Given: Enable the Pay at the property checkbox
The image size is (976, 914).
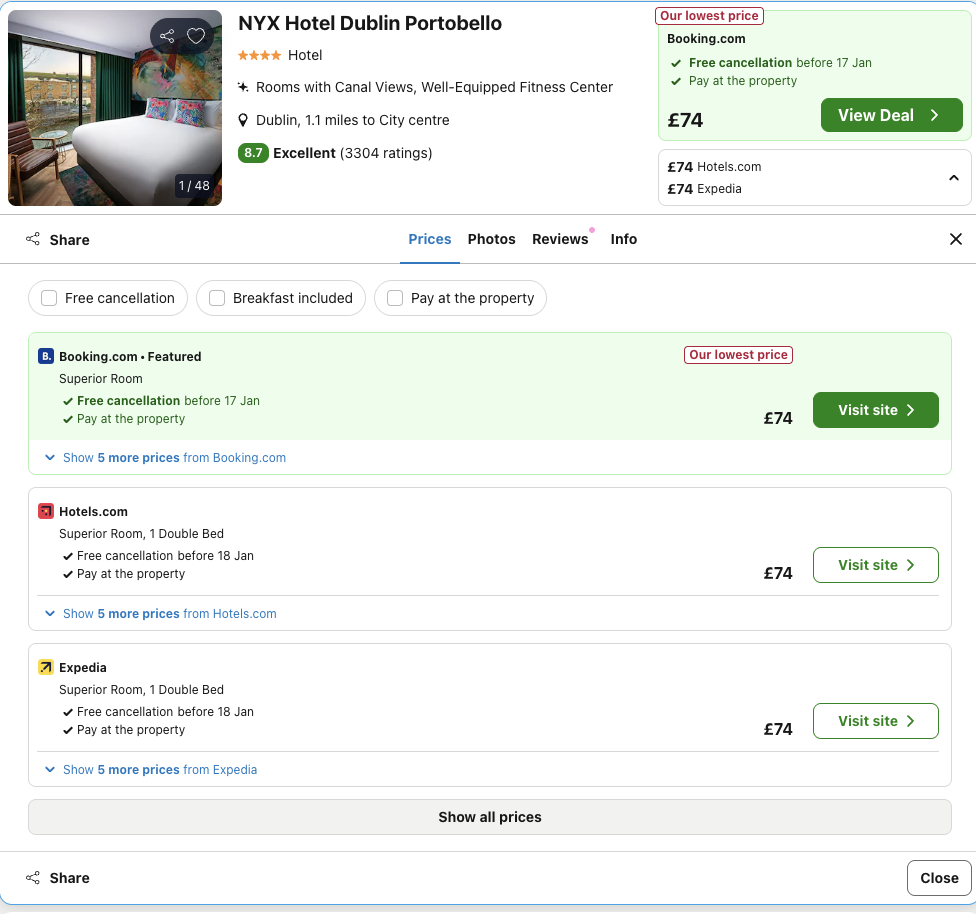Looking at the screenshot, I should 395,298.
